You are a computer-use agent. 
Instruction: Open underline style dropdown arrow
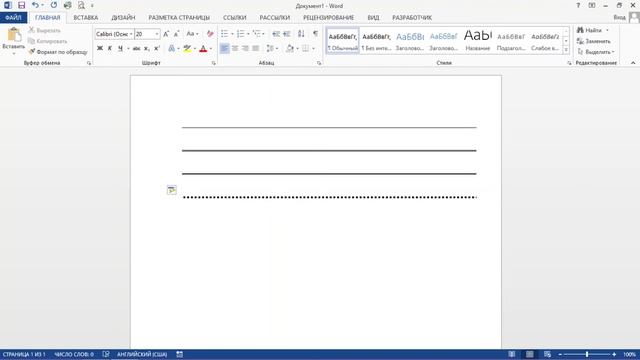pos(128,48)
